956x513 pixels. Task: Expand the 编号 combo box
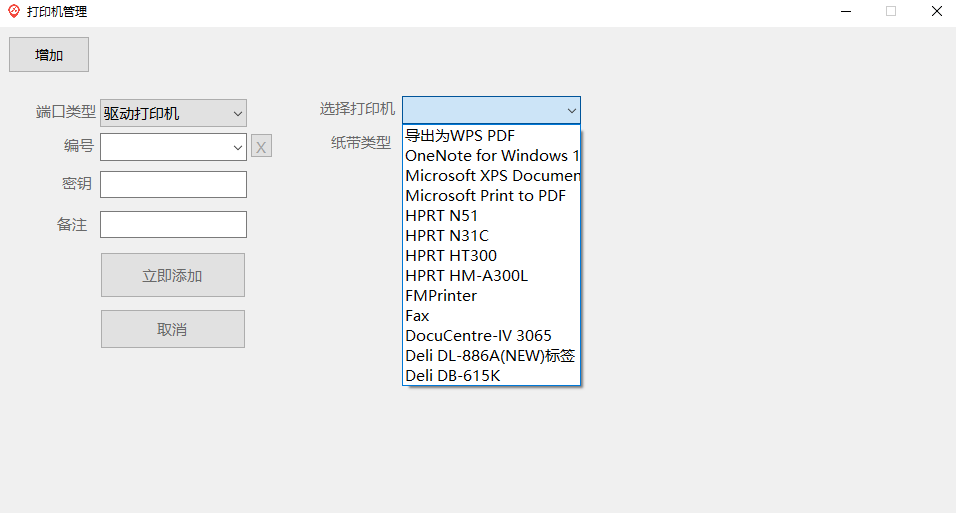(x=238, y=148)
